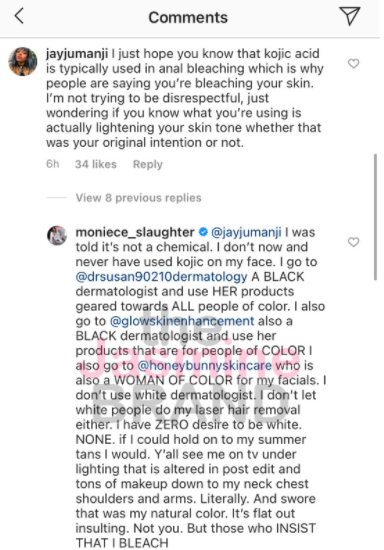
Task: Click the 6h timestamp on the comment
Action: pyautogui.click(x=53, y=164)
